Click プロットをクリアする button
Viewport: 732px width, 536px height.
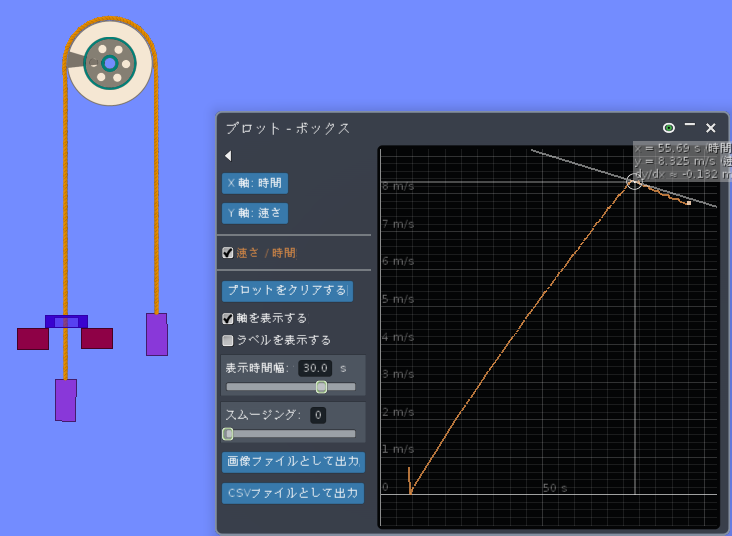[x=287, y=290]
